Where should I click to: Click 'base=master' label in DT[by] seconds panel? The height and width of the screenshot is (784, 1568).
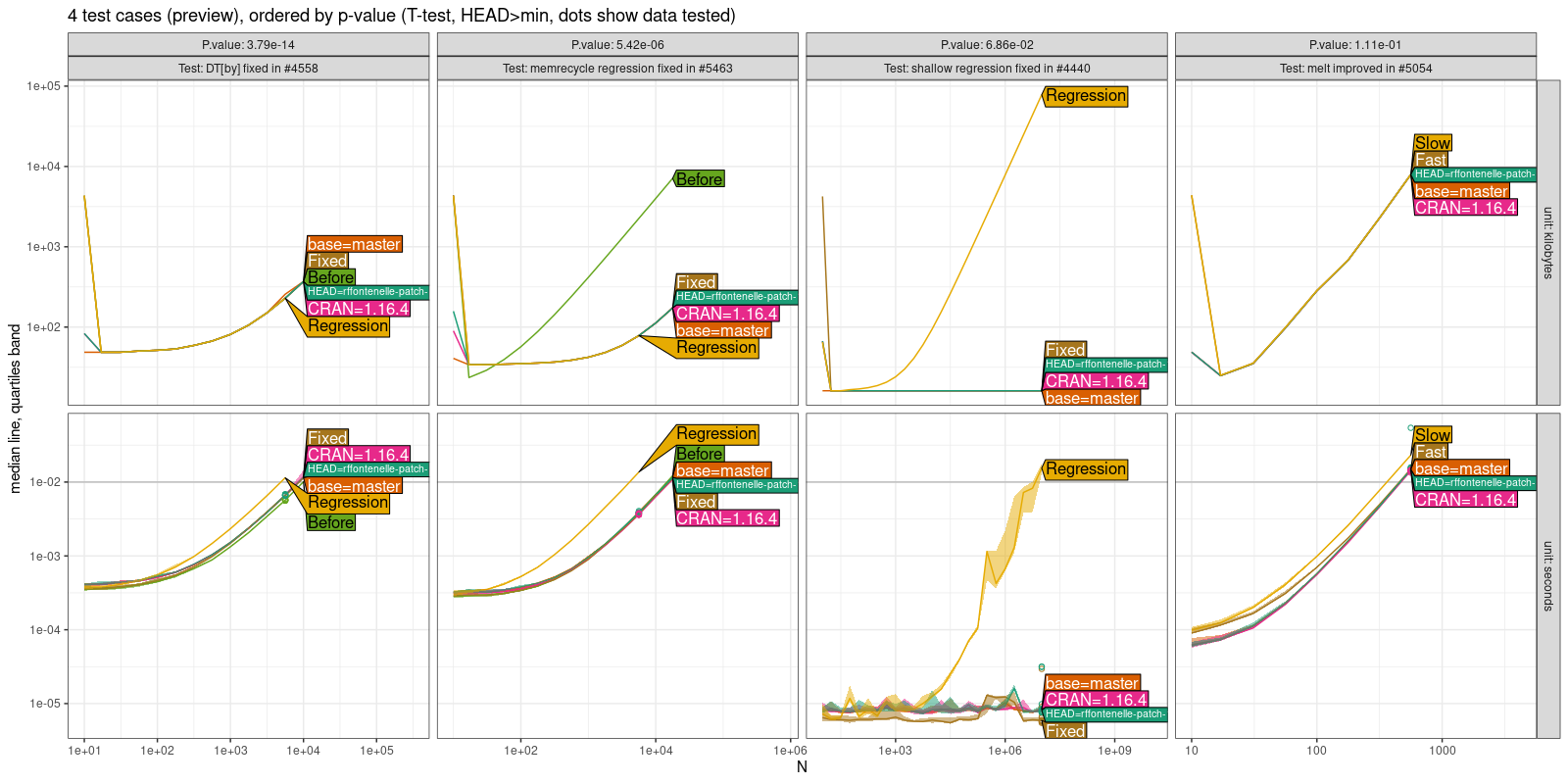[354, 486]
